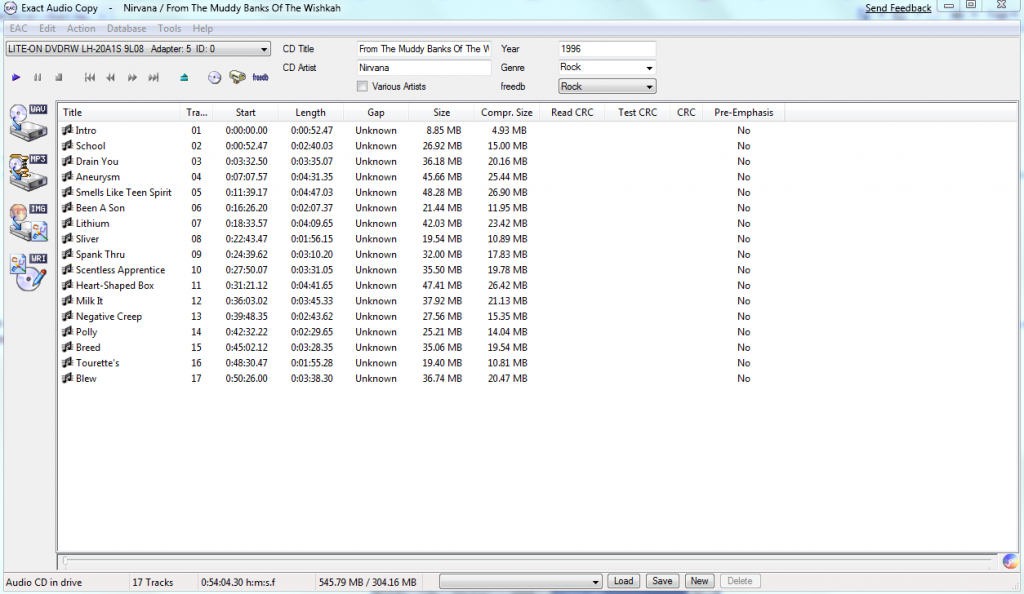Open the Action menu
Screen dimensions: 1024x594
tap(81, 29)
